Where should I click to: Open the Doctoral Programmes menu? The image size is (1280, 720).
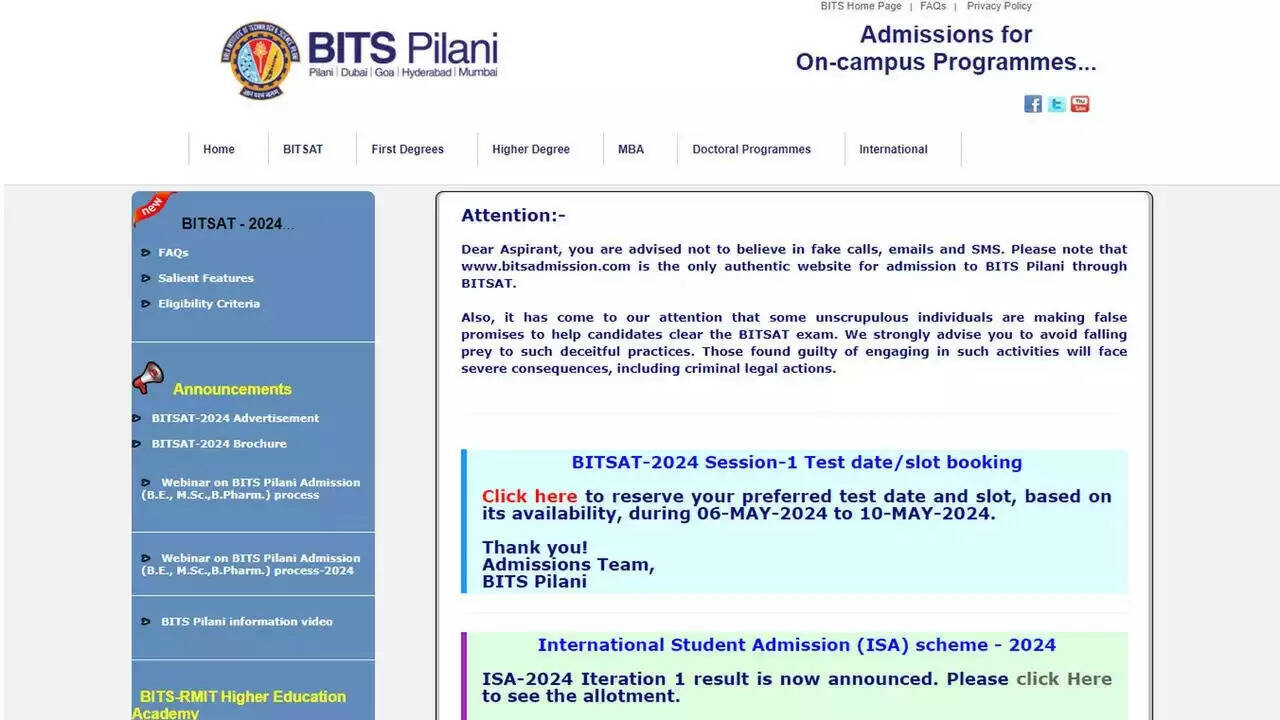[x=752, y=149]
